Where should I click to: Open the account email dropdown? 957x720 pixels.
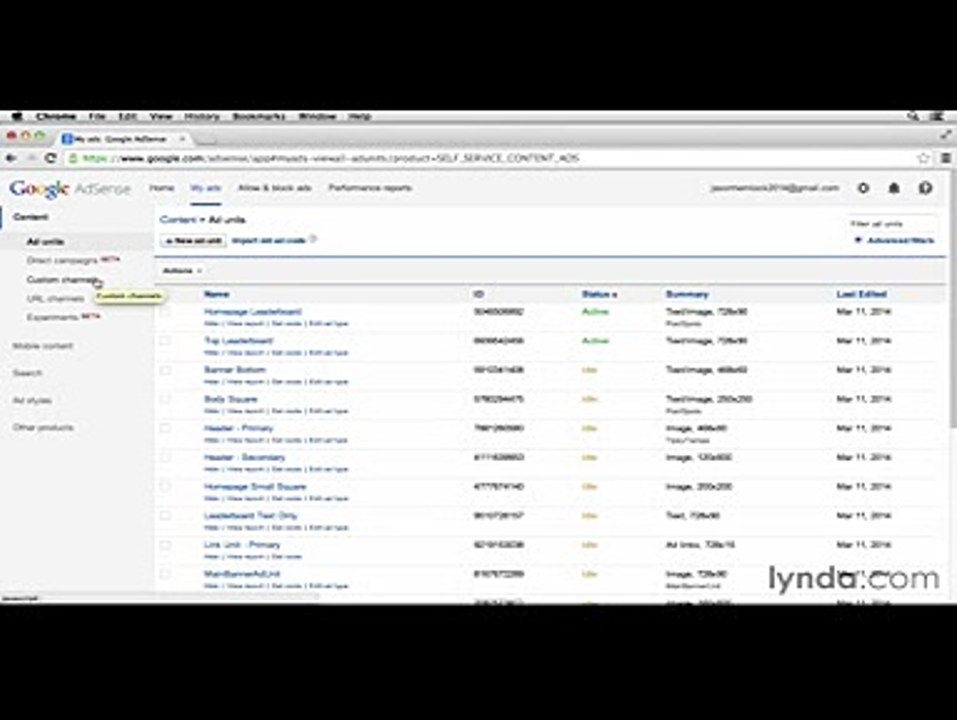pos(775,188)
